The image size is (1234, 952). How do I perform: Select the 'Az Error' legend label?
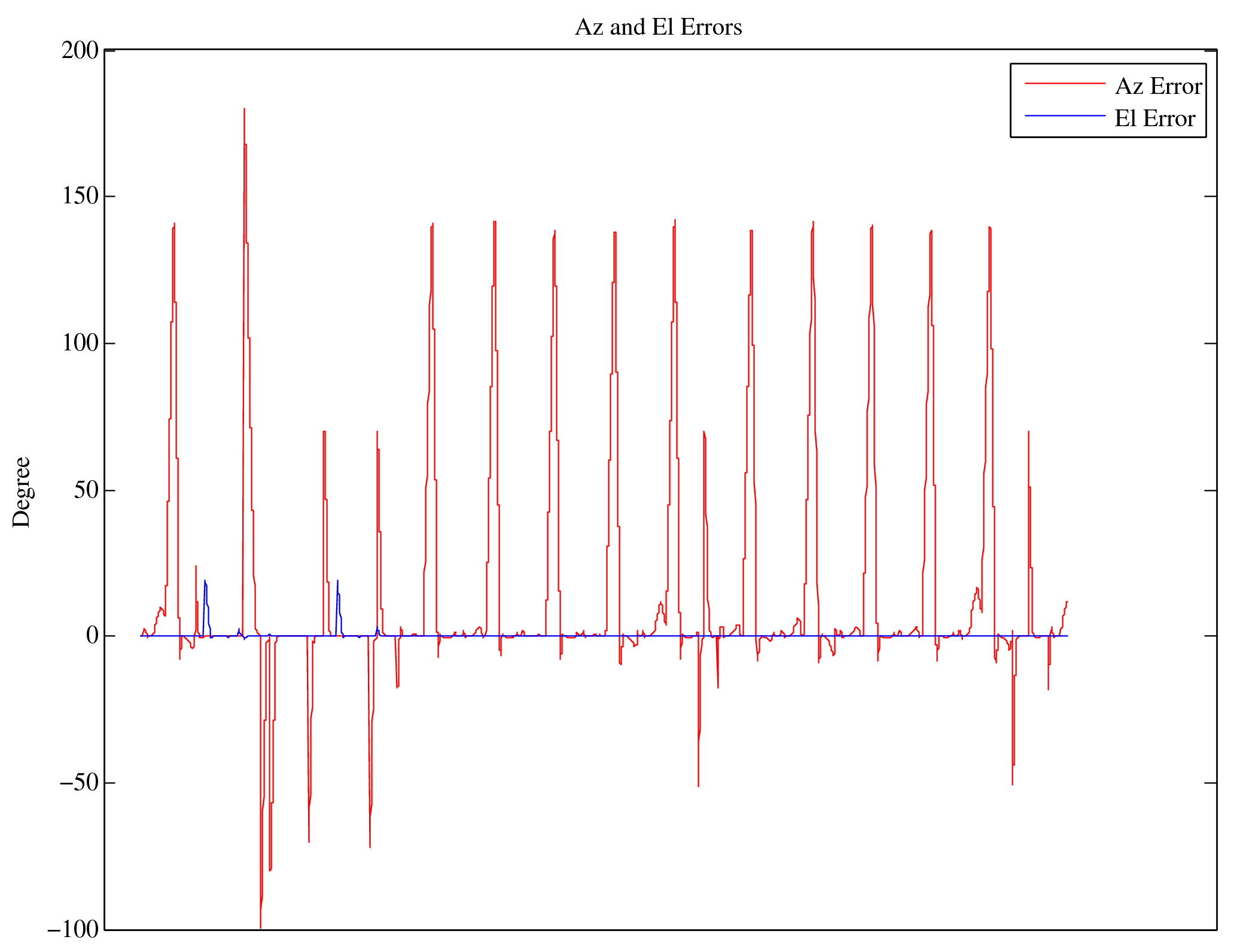pyautogui.click(x=1158, y=87)
